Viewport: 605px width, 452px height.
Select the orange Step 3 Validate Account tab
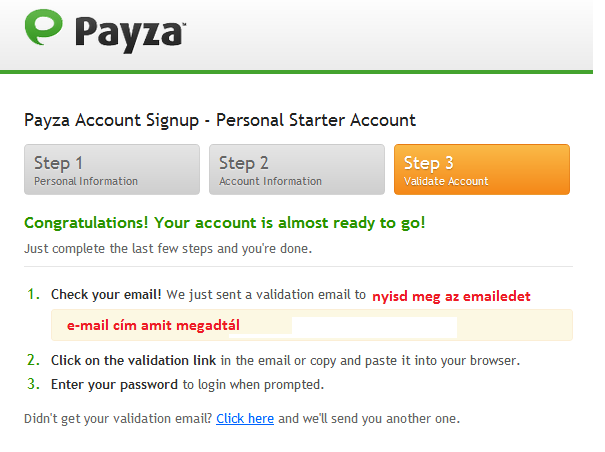tap(482, 169)
